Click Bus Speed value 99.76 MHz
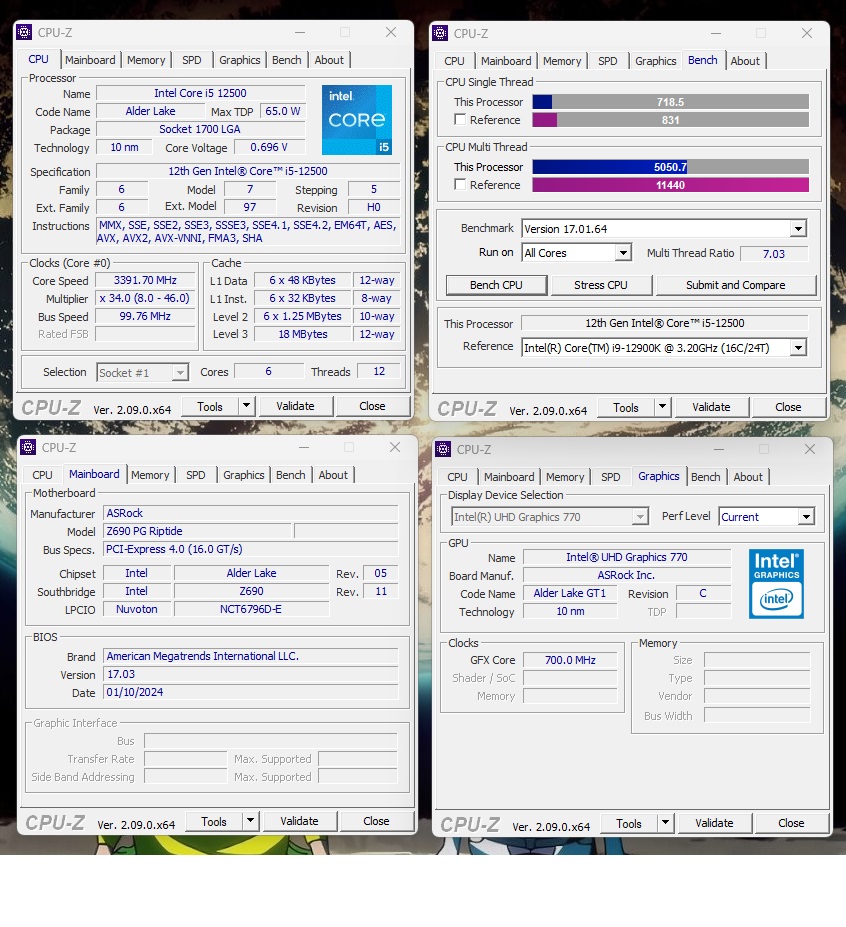This screenshot has width=846, height=927. point(145,316)
